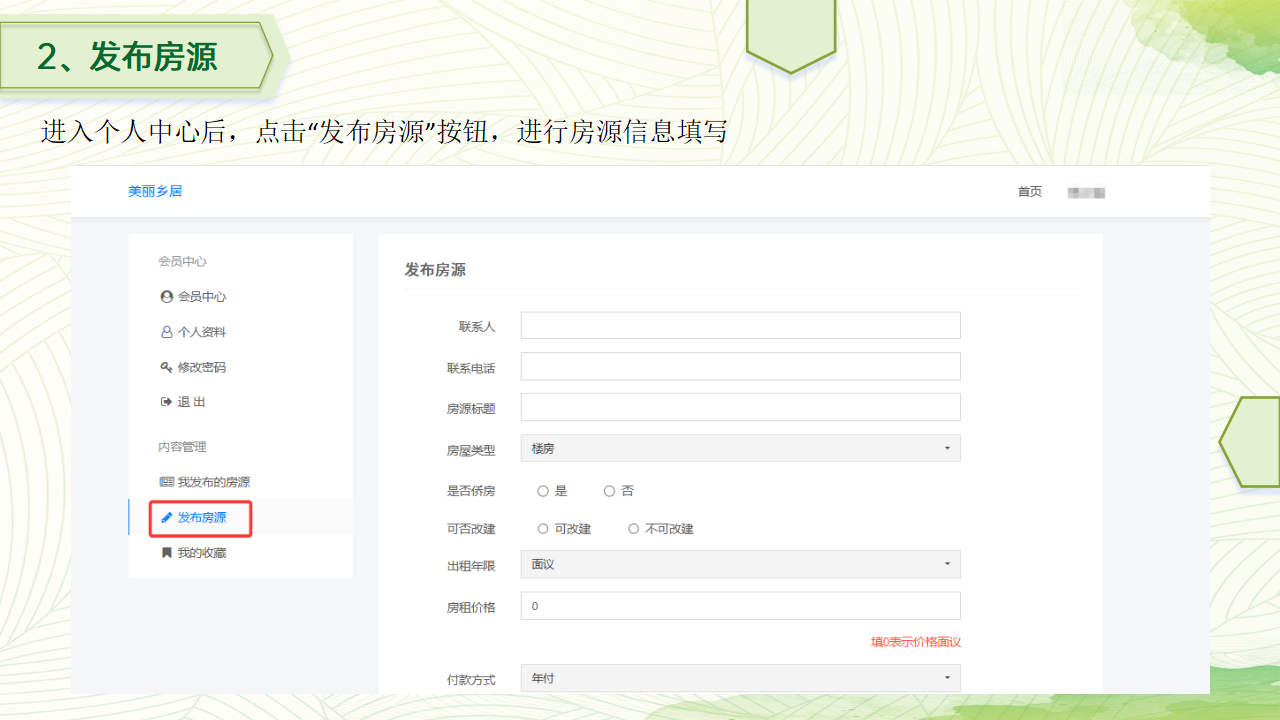
Task: Open the 房屋类型 dropdown showing 楼房
Action: [740, 449]
